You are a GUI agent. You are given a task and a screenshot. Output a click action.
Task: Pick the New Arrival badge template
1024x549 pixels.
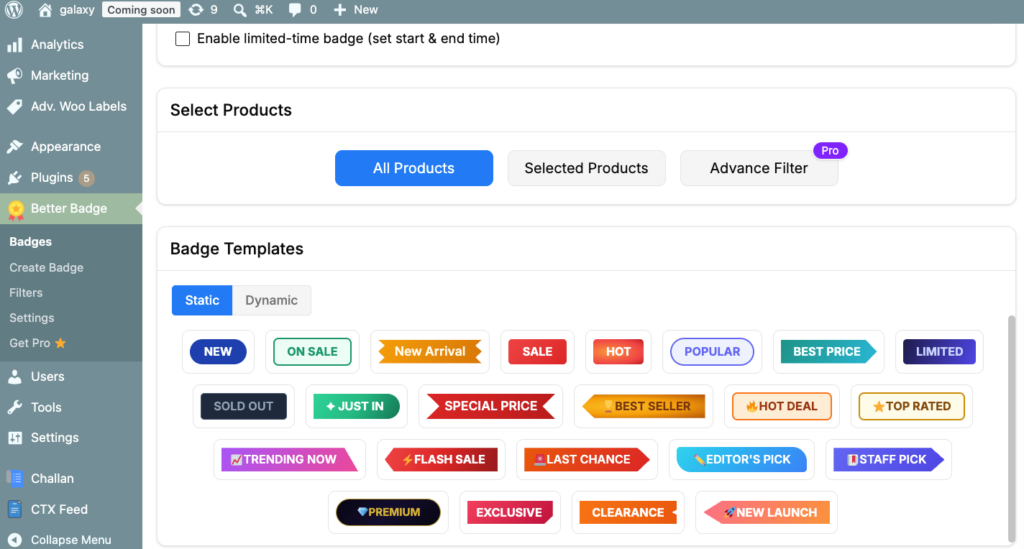[x=430, y=352]
